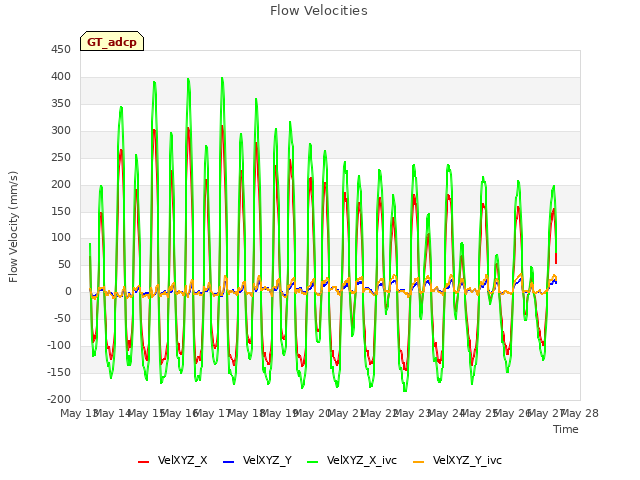Click the 250 y-axis tick label
The image size is (640, 480).
pos(61,158)
